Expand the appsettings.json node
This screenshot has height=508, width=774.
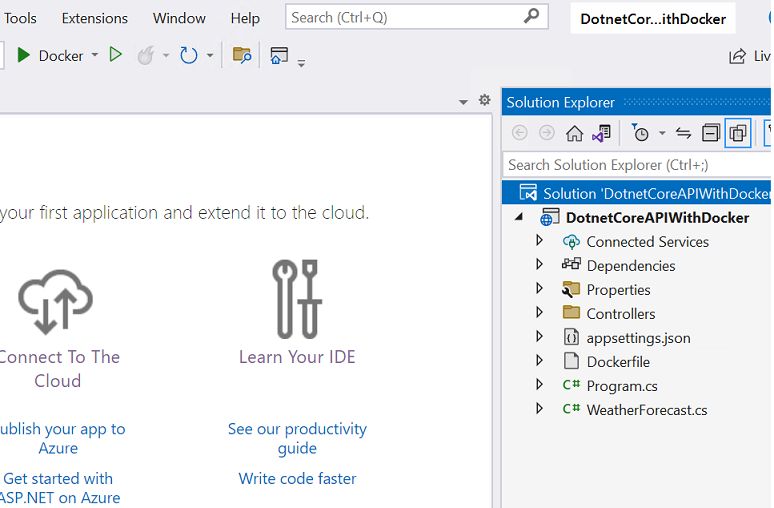pos(540,337)
